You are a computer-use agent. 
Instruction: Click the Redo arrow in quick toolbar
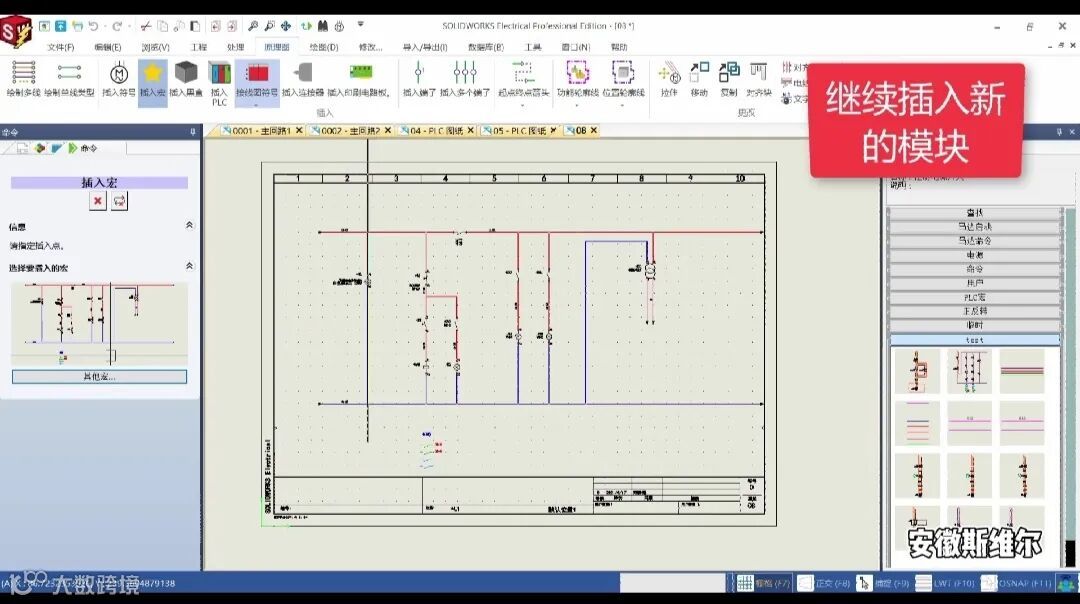coord(117,26)
